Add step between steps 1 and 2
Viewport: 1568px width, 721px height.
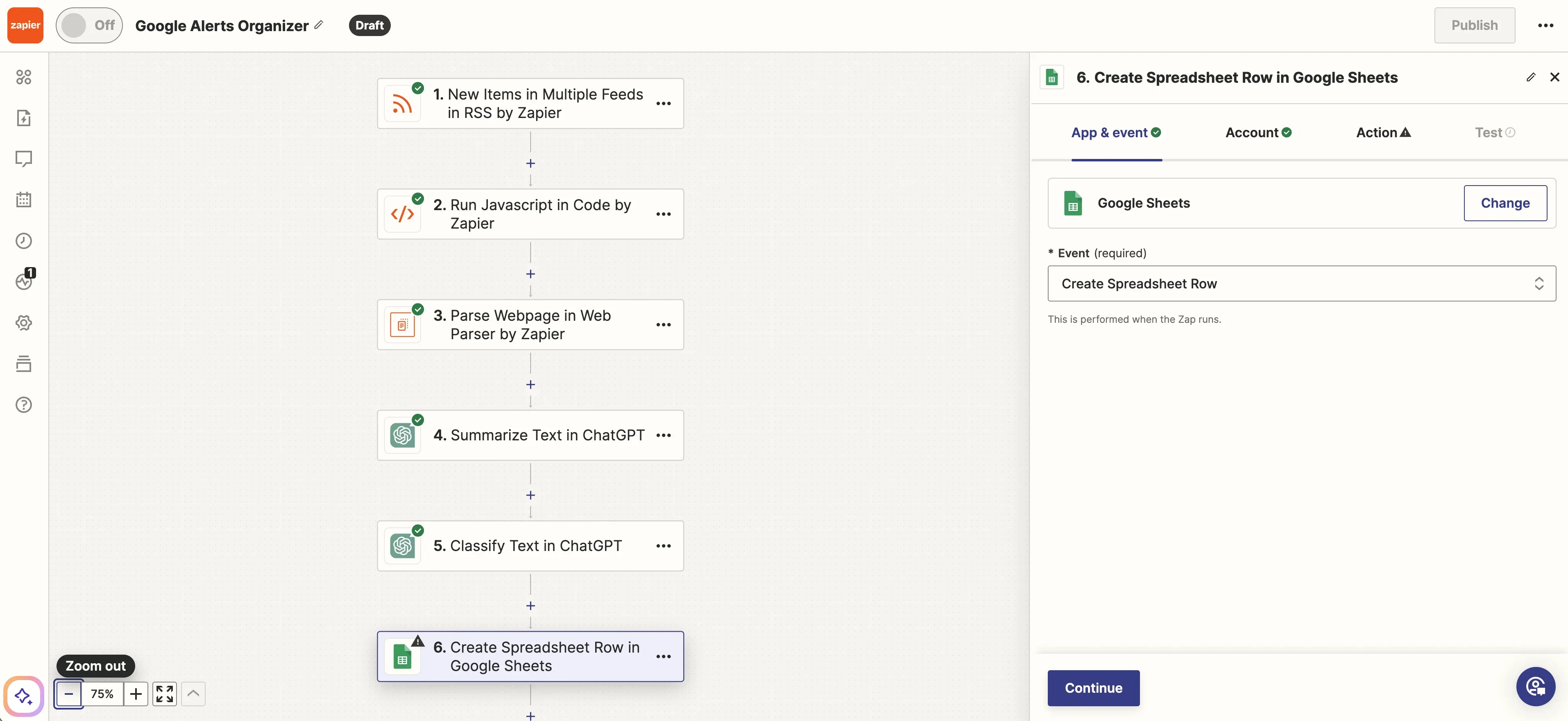pyautogui.click(x=530, y=163)
